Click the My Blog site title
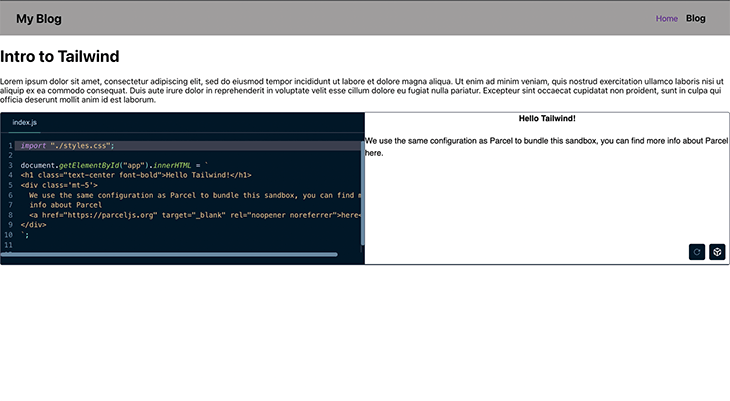The height and width of the screenshot is (401, 730). coord(39,19)
